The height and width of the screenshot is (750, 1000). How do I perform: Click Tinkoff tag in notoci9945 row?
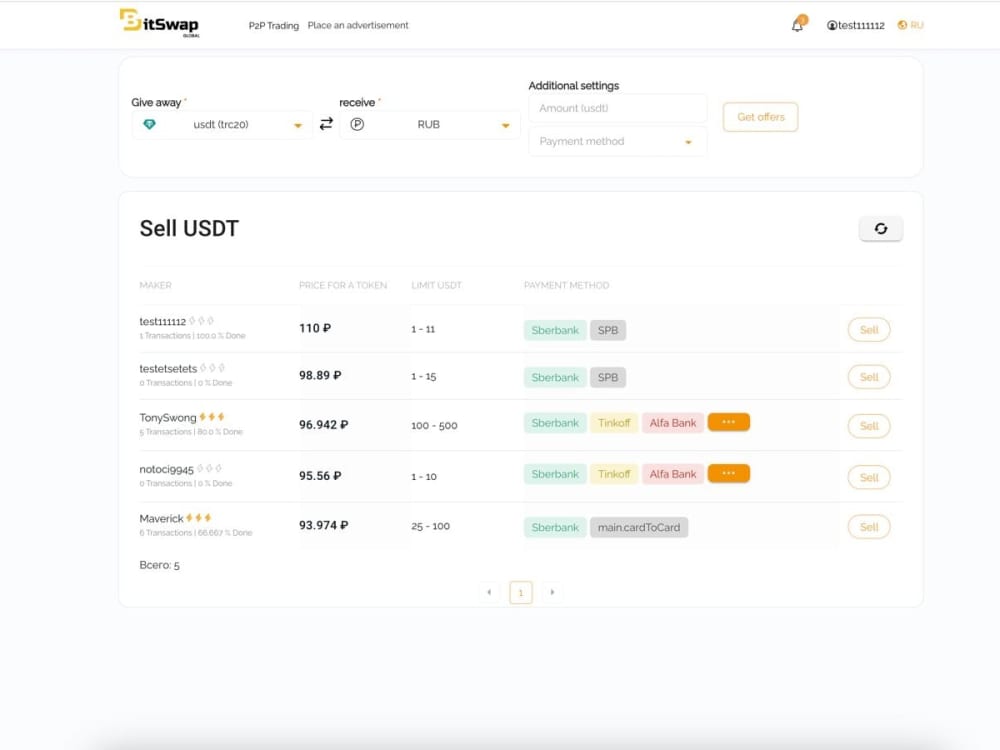coord(614,474)
